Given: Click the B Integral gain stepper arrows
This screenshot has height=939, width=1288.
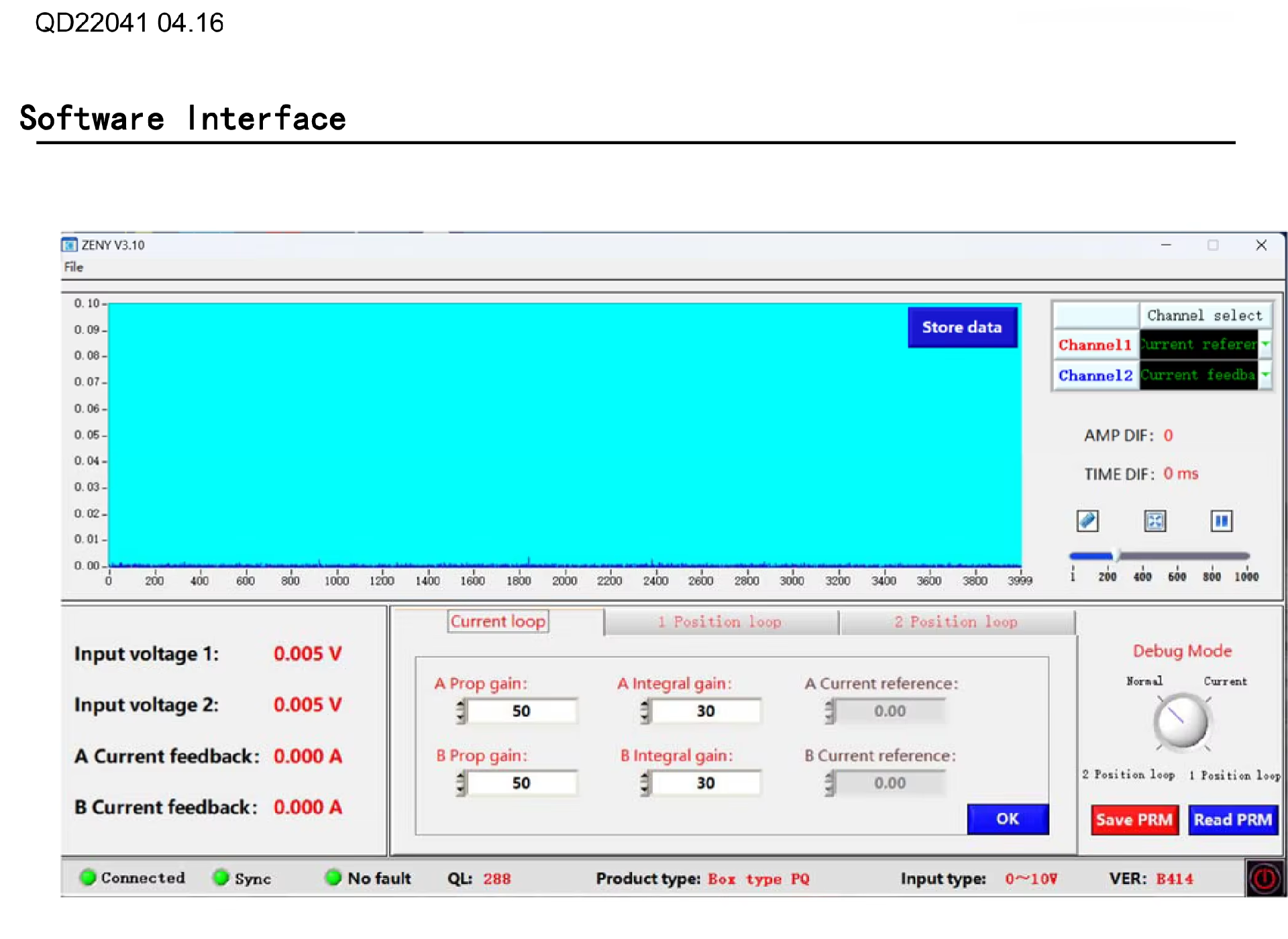Looking at the screenshot, I should (x=645, y=783).
